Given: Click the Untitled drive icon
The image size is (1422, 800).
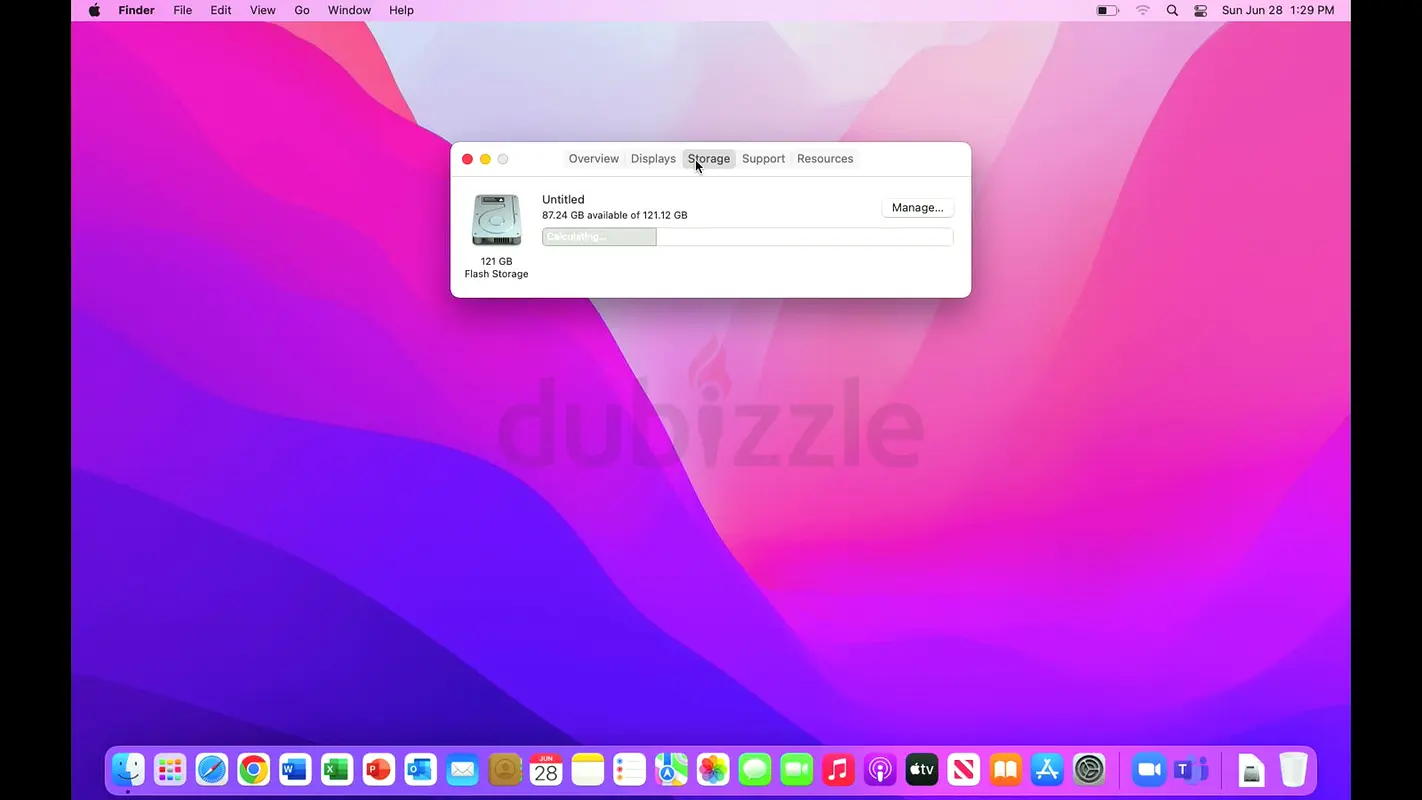Looking at the screenshot, I should 497,220.
